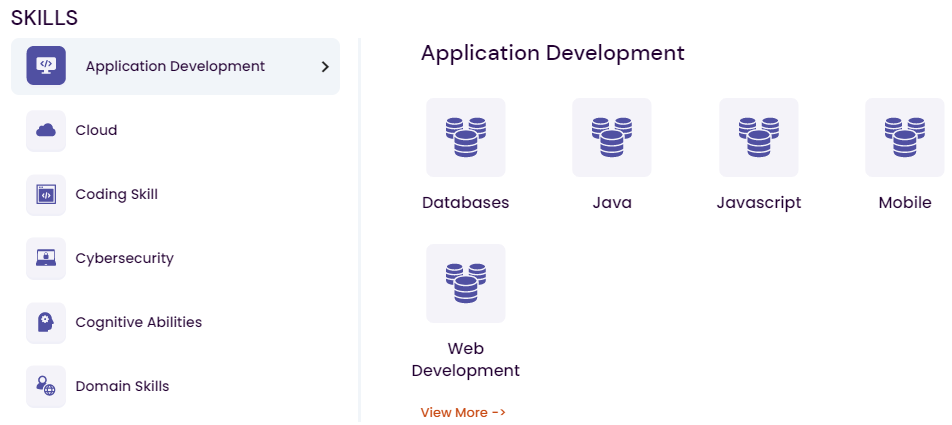Click the Coding Skill icon

pyautogui.click(x=46, y=194)
